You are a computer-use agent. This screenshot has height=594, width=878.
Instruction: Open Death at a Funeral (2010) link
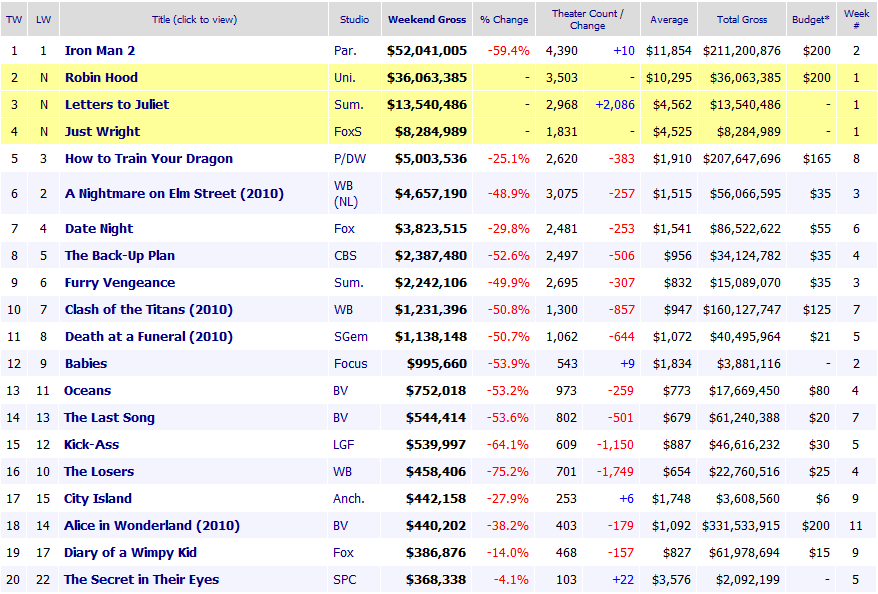point(148,336)
